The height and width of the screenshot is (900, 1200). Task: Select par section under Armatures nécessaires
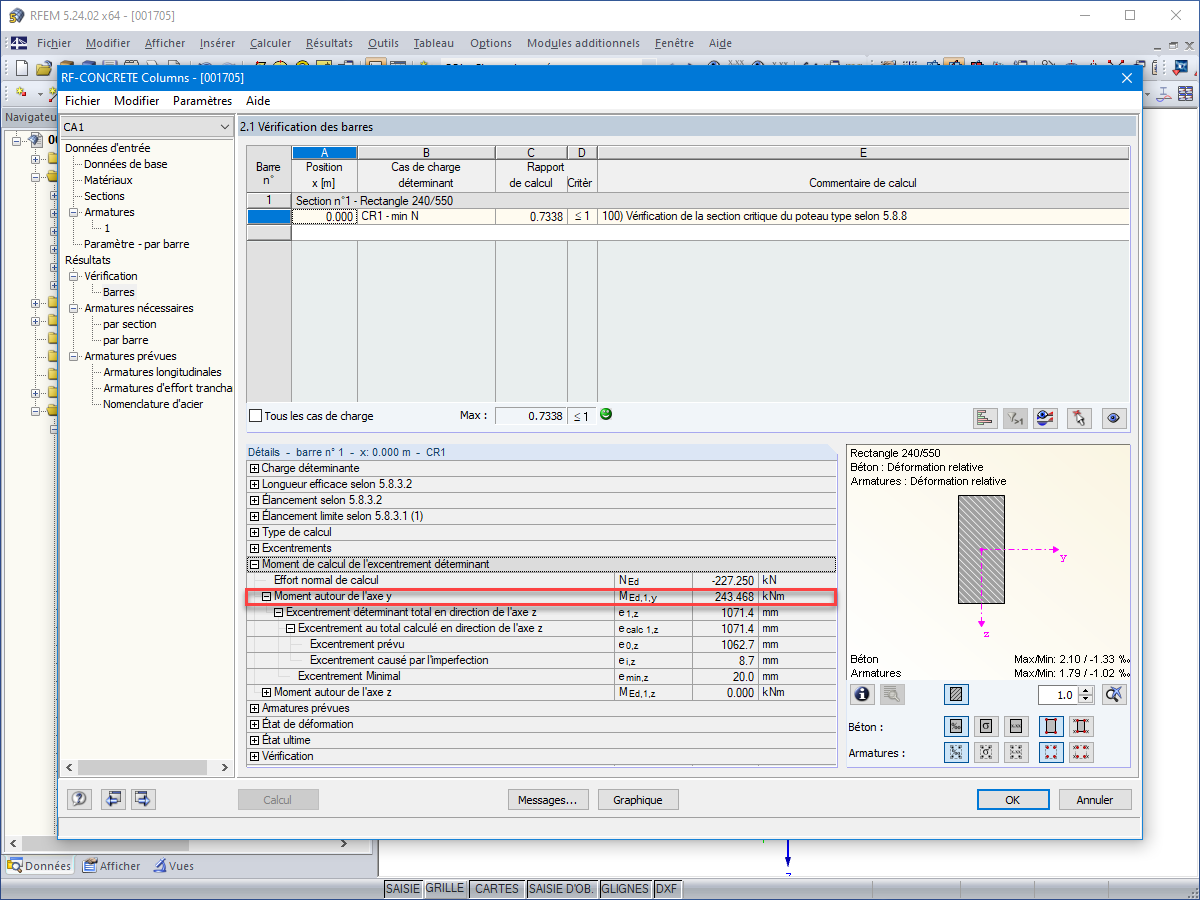[x=130, y=324]
